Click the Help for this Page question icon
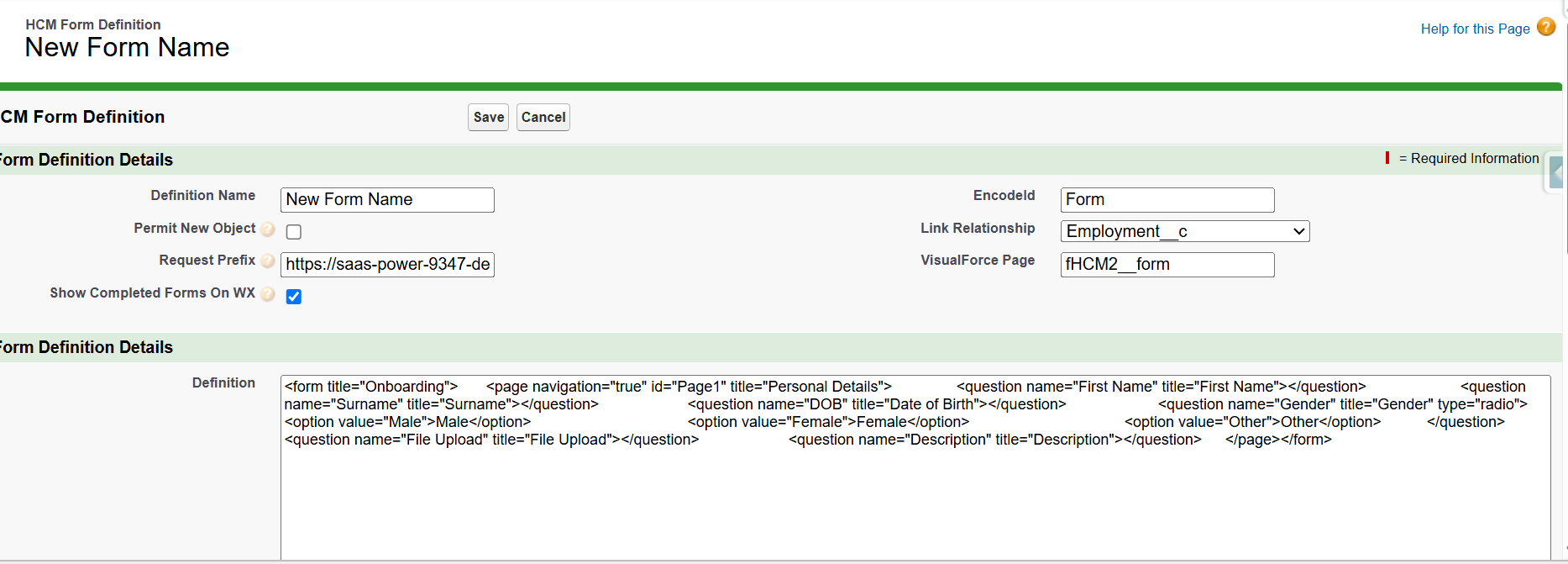1568x564 pixels. click(1546, 27)
